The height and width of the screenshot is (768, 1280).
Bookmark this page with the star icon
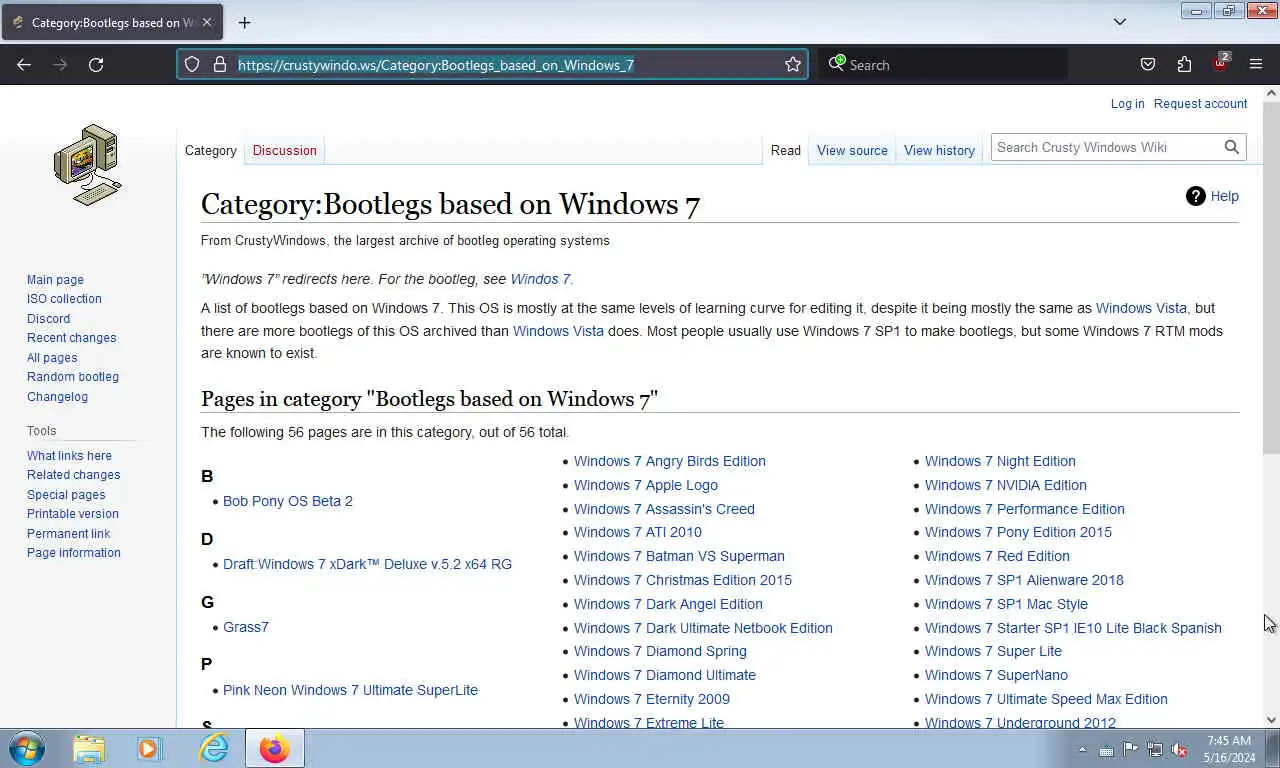(x=793, y=65)
